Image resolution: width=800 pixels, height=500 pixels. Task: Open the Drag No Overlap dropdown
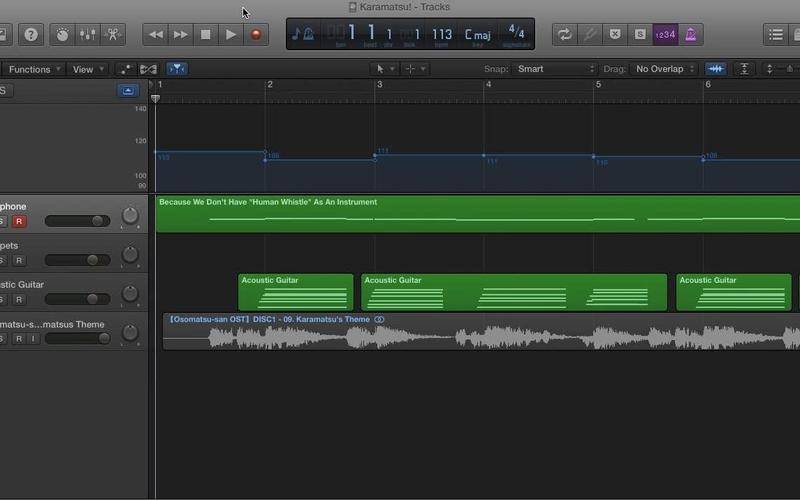coord(665,69)
